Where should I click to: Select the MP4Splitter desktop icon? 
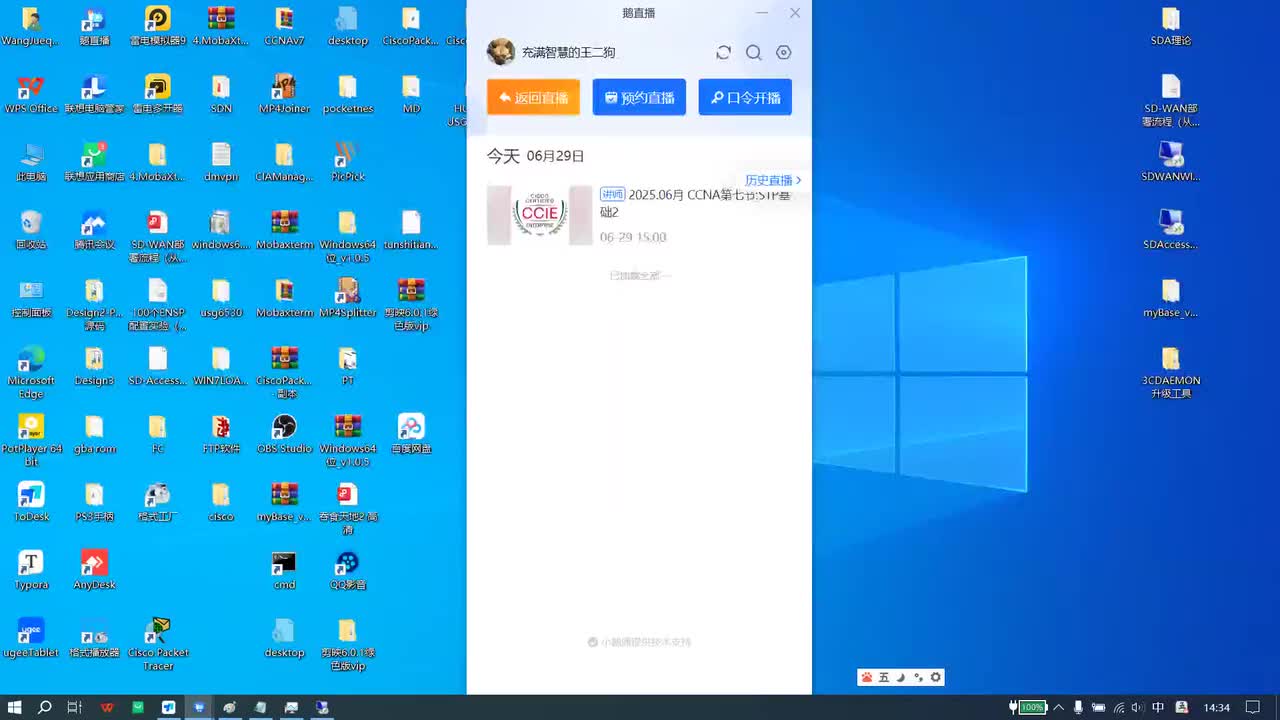point(348,298)
